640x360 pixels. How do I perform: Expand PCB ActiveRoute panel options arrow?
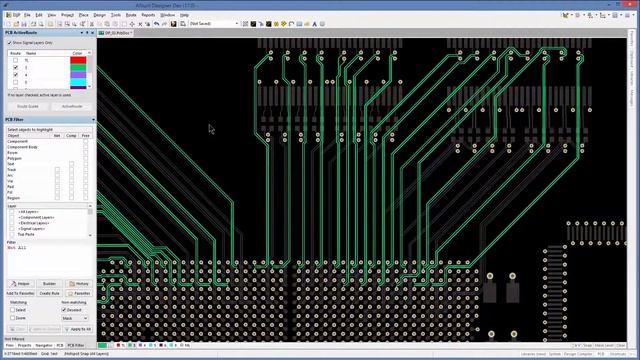point(82,33)
